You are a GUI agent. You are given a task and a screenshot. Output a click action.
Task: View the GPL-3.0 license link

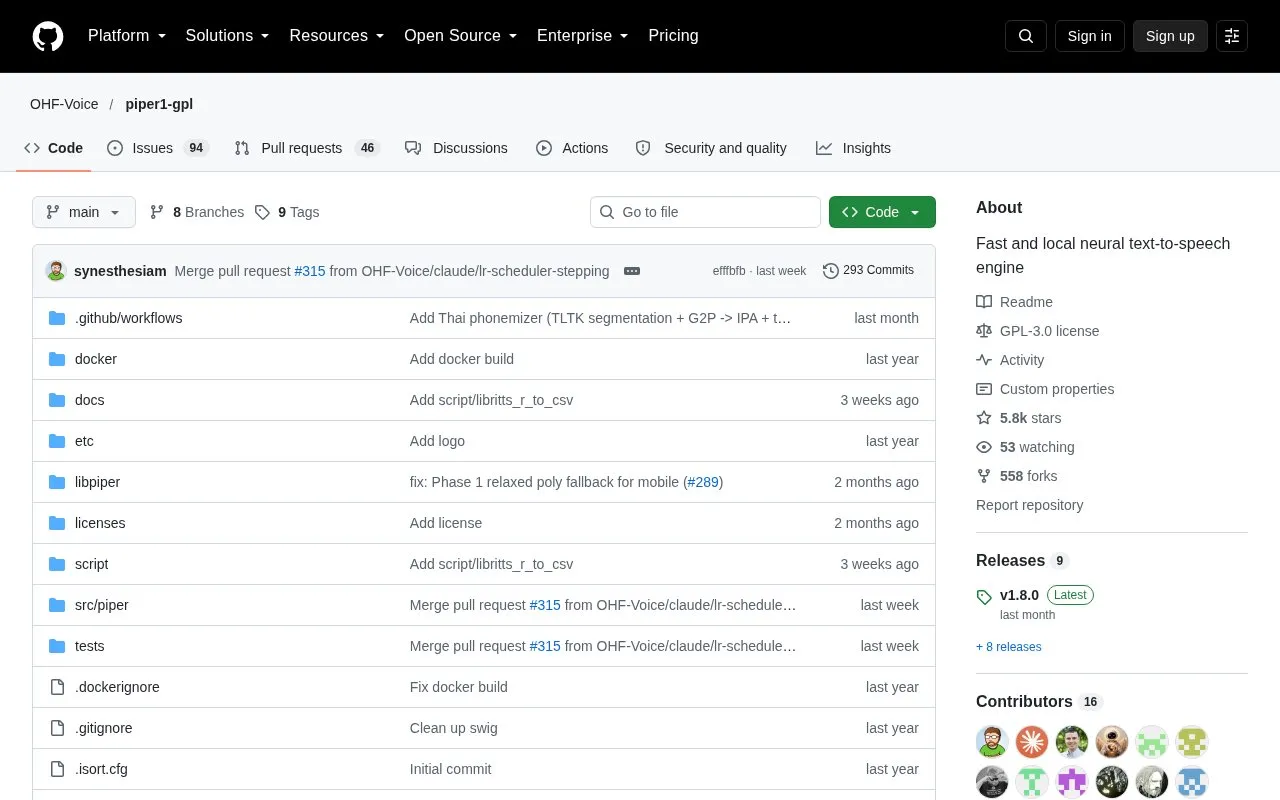[x=1038, y=331]
